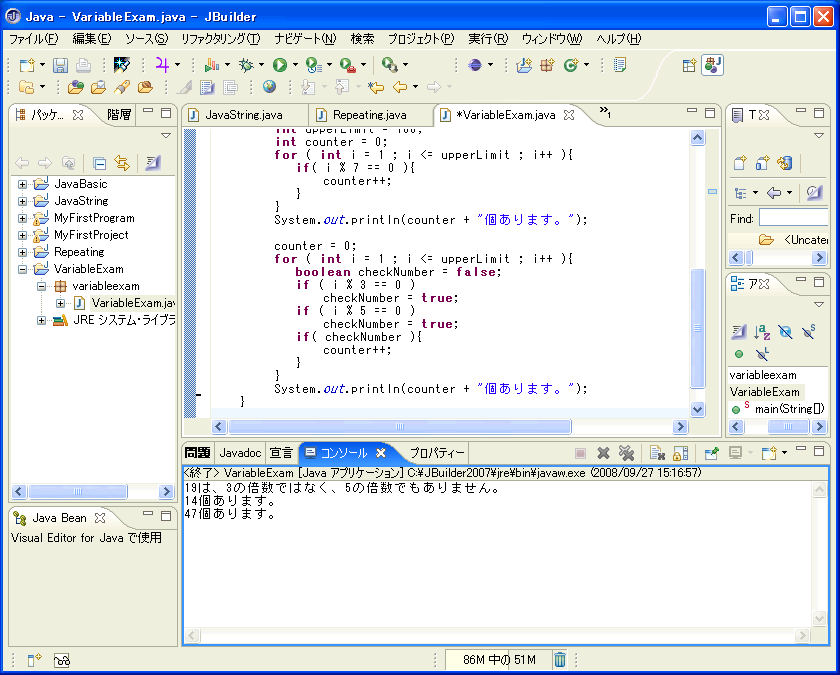
Task: Run the program with the green Run button
Action: click(280, 65)
